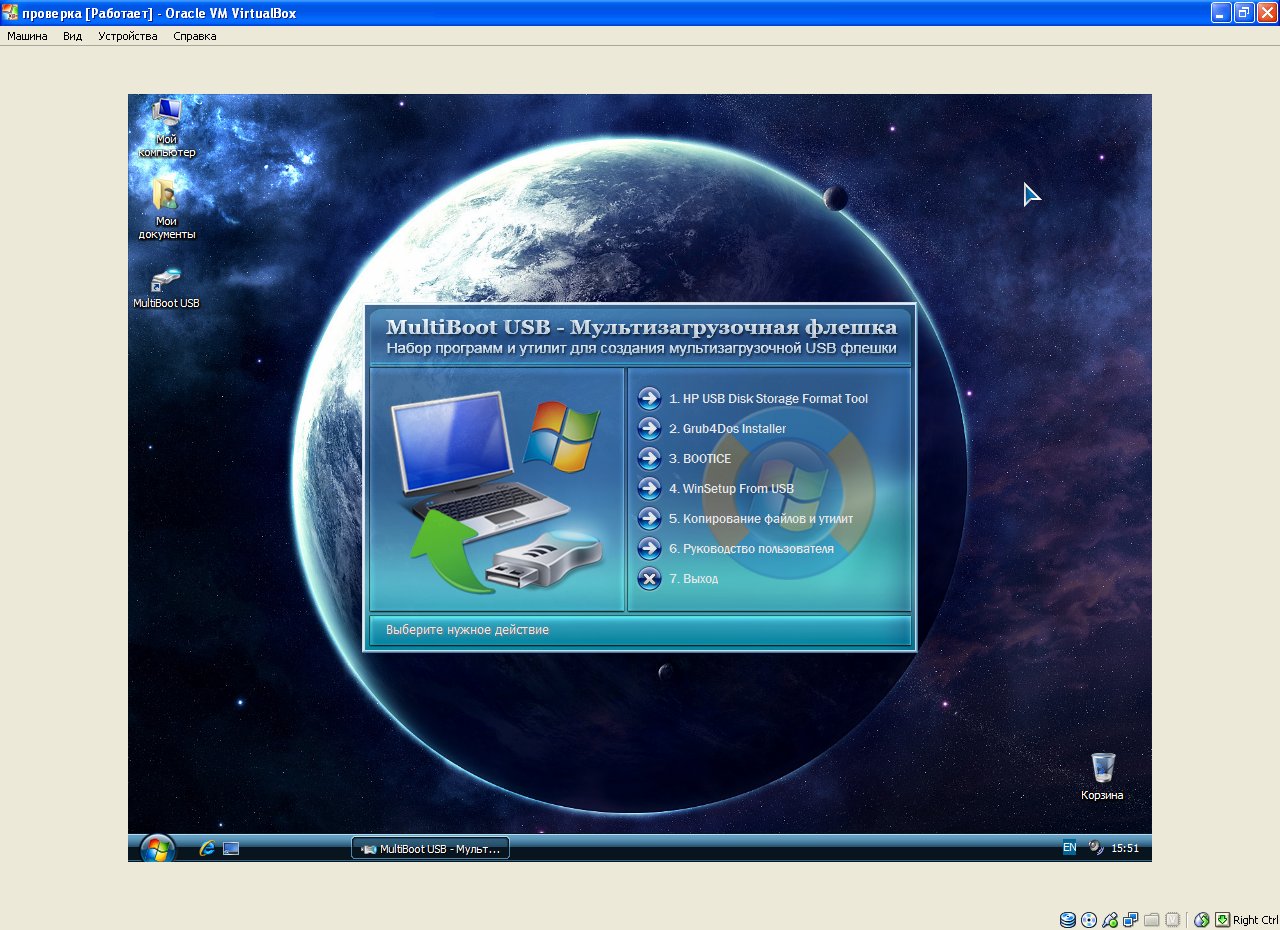Click the arrow icon beside Grub4Dos Installer
Screen dimensions: 1280x930
pos(649,428)
